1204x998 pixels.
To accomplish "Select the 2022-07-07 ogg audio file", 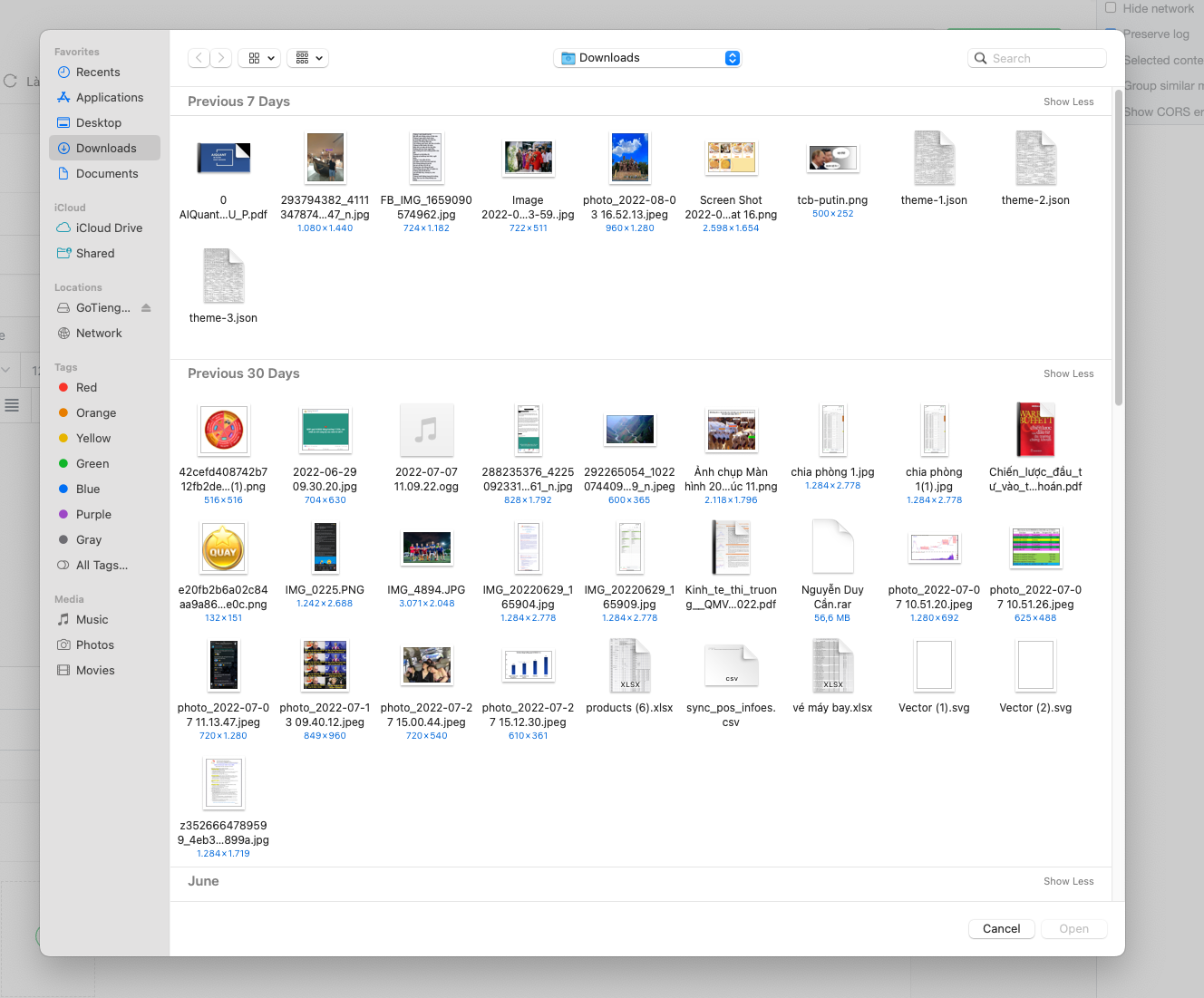I will (426, 431).
